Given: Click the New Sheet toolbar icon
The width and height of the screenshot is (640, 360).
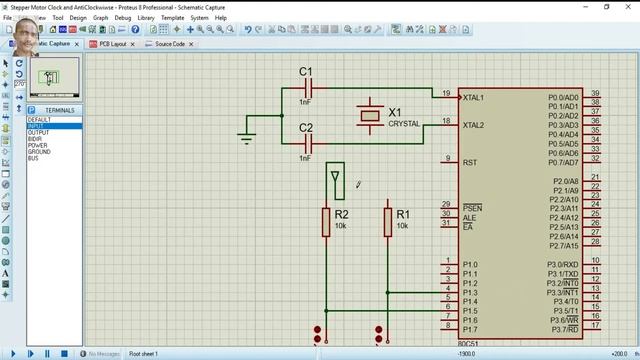Looking at the screenshot, I should 432,29.
